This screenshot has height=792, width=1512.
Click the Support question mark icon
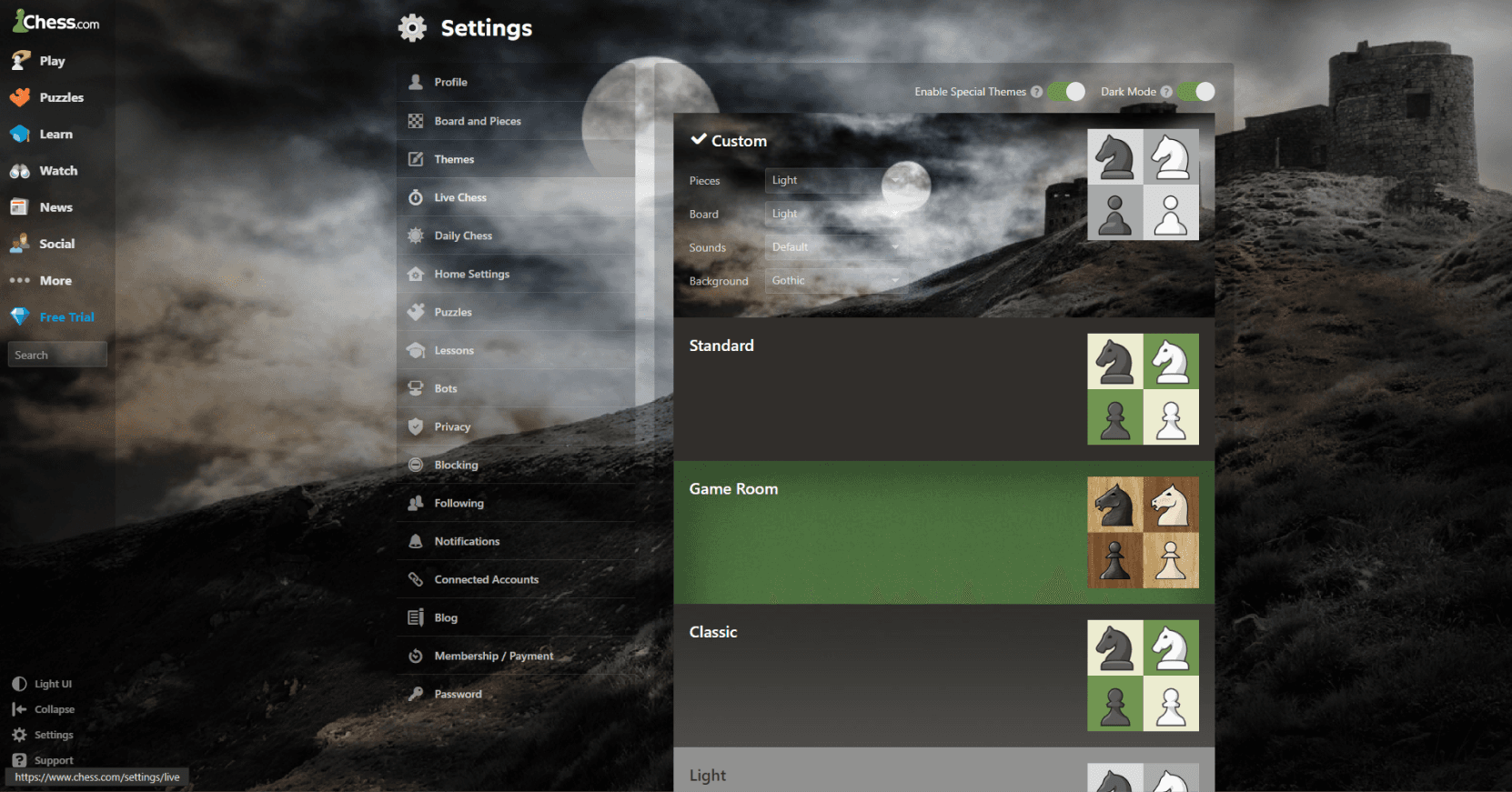[x=19, y=760]
